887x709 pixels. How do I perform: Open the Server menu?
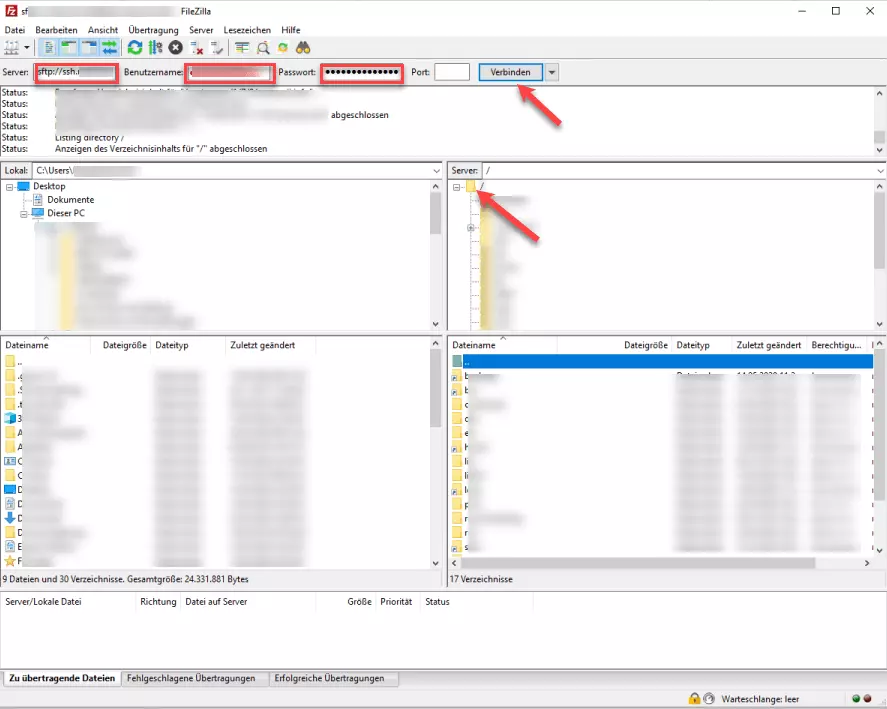[x=201, y=30]
